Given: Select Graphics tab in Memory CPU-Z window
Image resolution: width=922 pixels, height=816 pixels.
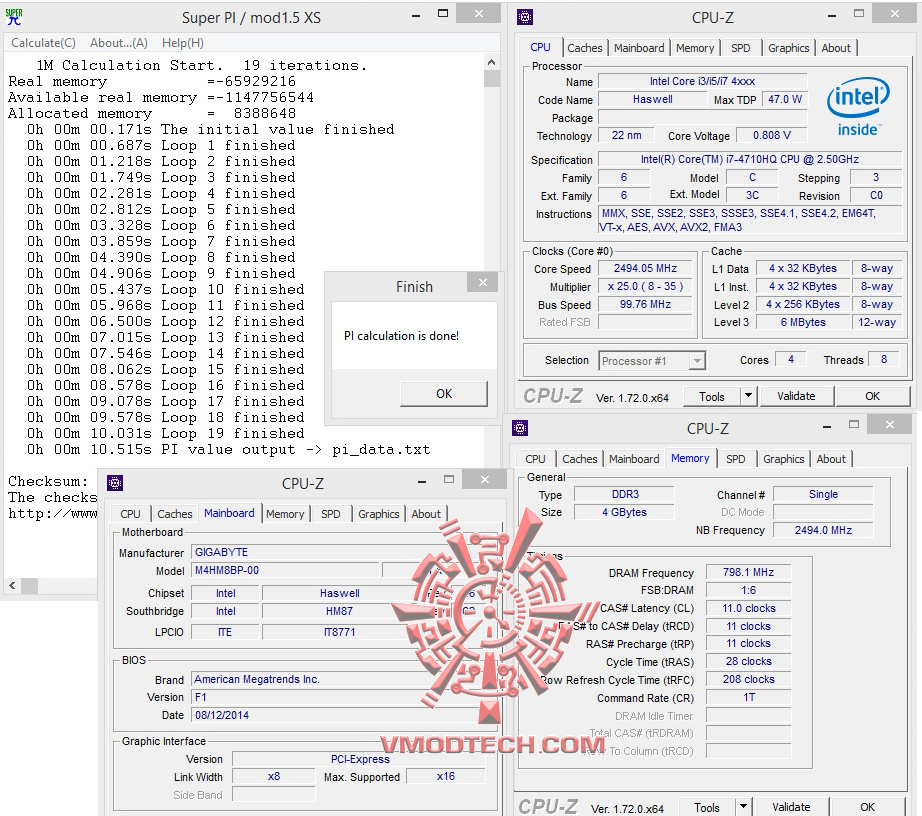Looking at the screenshot, I should [x=783, y=459].
